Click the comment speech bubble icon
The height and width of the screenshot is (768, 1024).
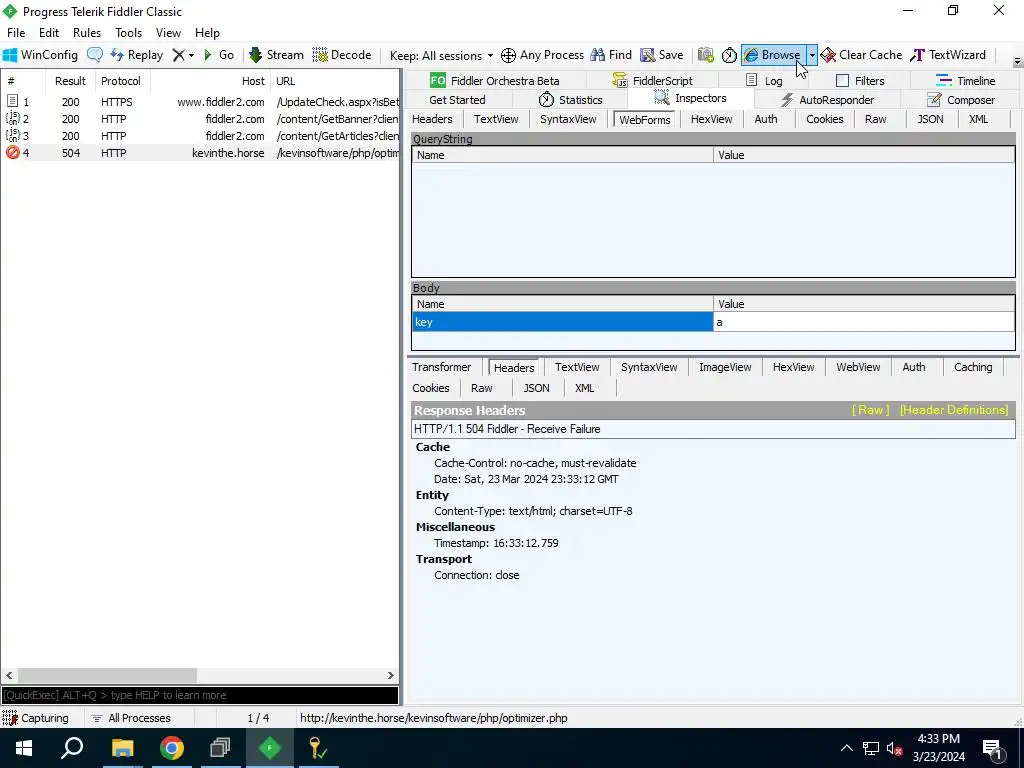(x=95, y=55)
